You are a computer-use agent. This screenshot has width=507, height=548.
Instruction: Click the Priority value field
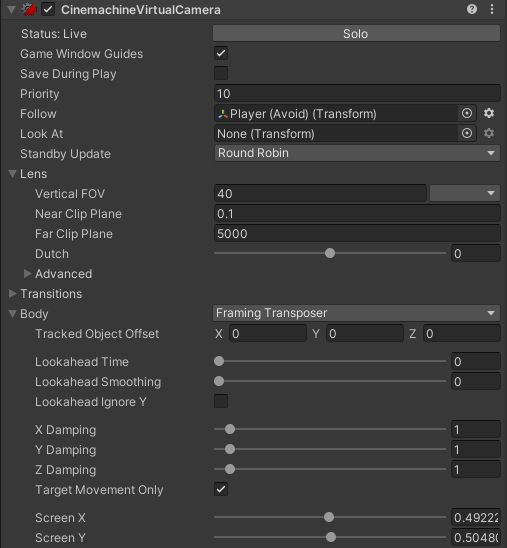tap(357, 94)
